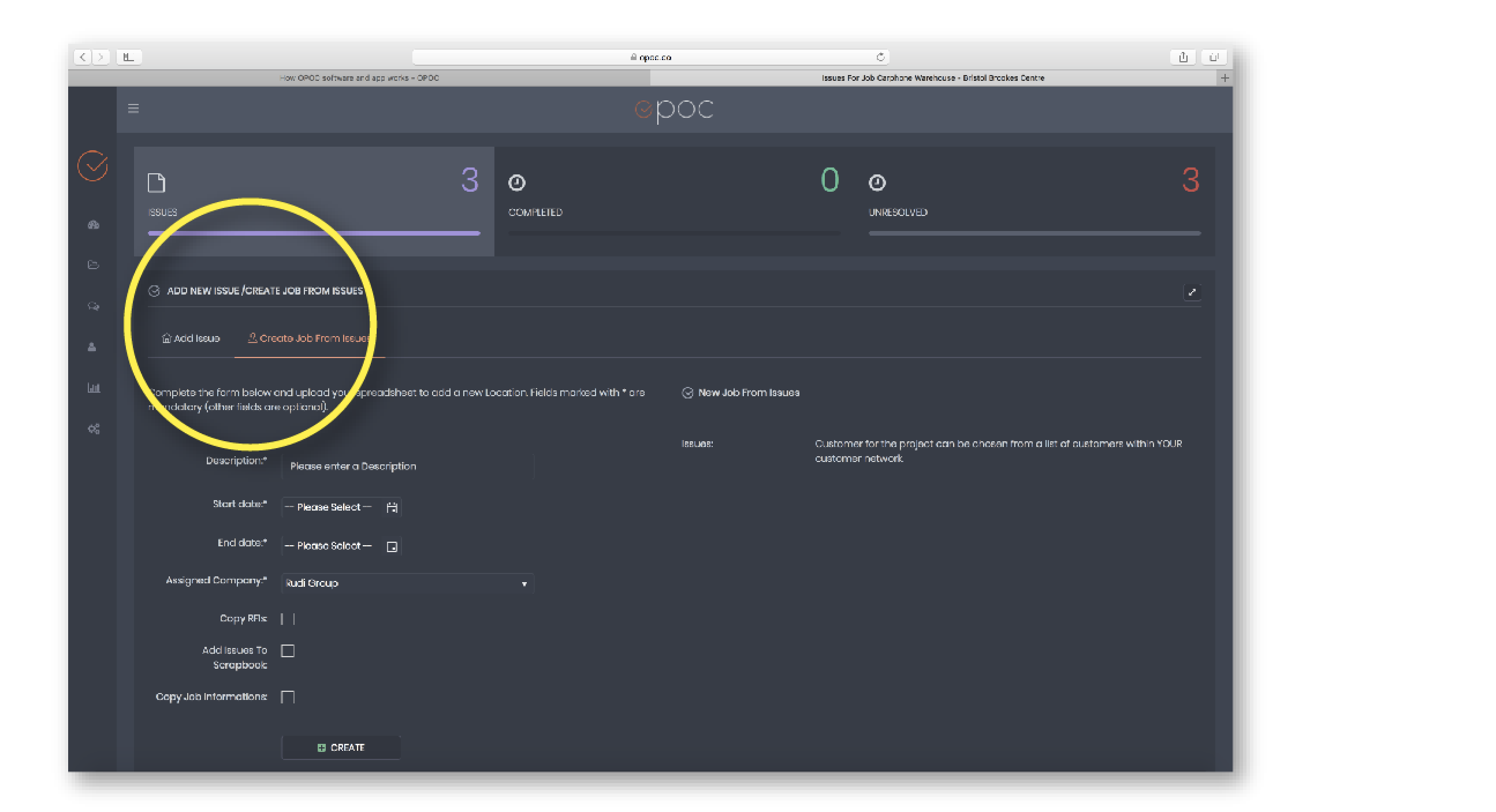1496x812 pixels.
Task: Click the 'Issues:' label text
Action: point(697,444)
